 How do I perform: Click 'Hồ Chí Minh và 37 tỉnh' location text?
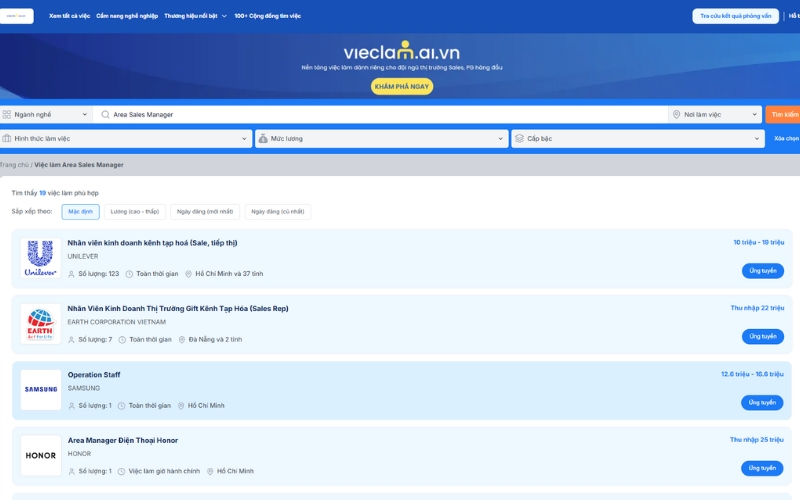tap(229, 274)
